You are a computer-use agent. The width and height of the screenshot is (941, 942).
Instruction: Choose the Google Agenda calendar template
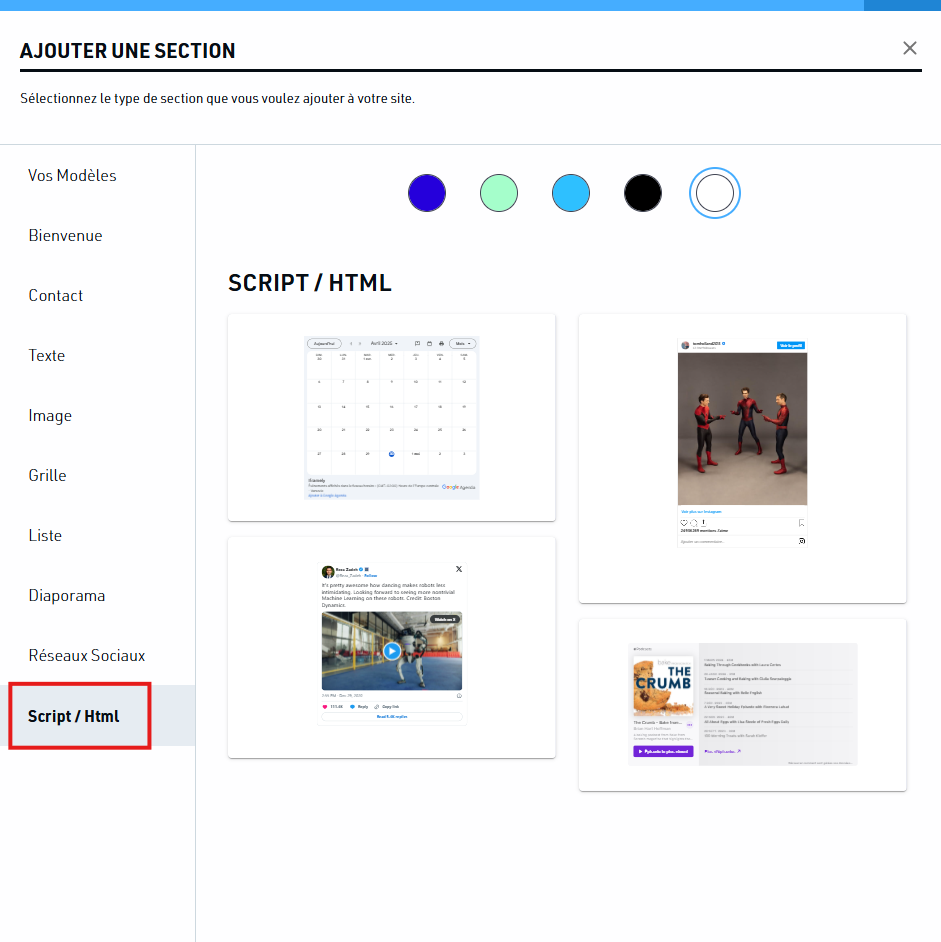392,418
